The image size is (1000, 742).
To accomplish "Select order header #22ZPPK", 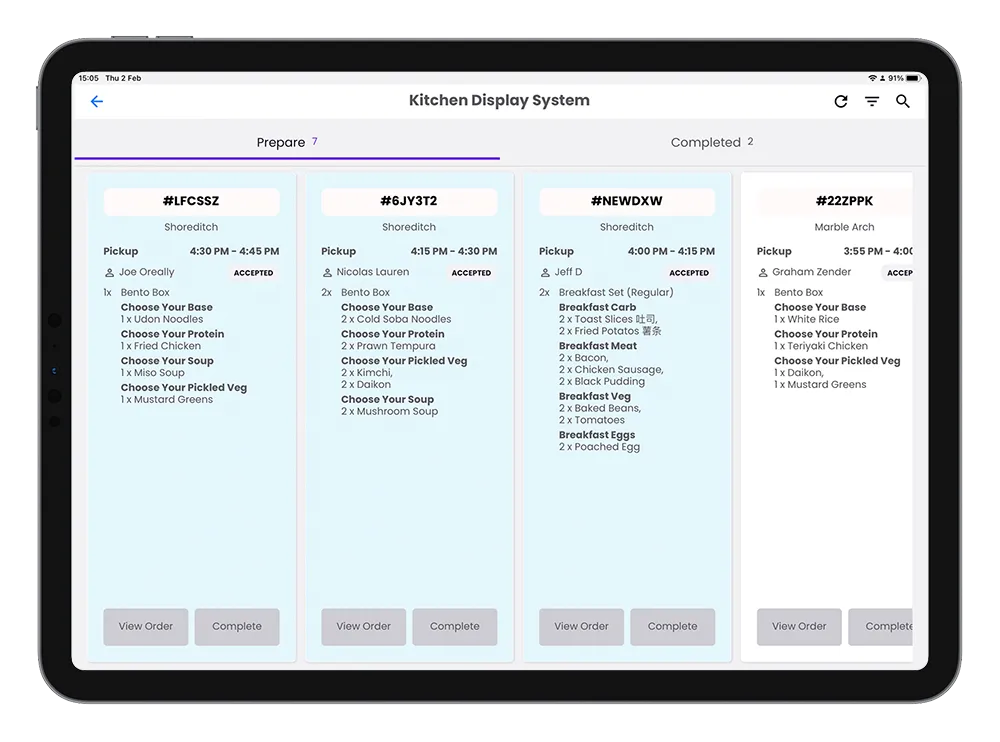I will pos(835,201).
